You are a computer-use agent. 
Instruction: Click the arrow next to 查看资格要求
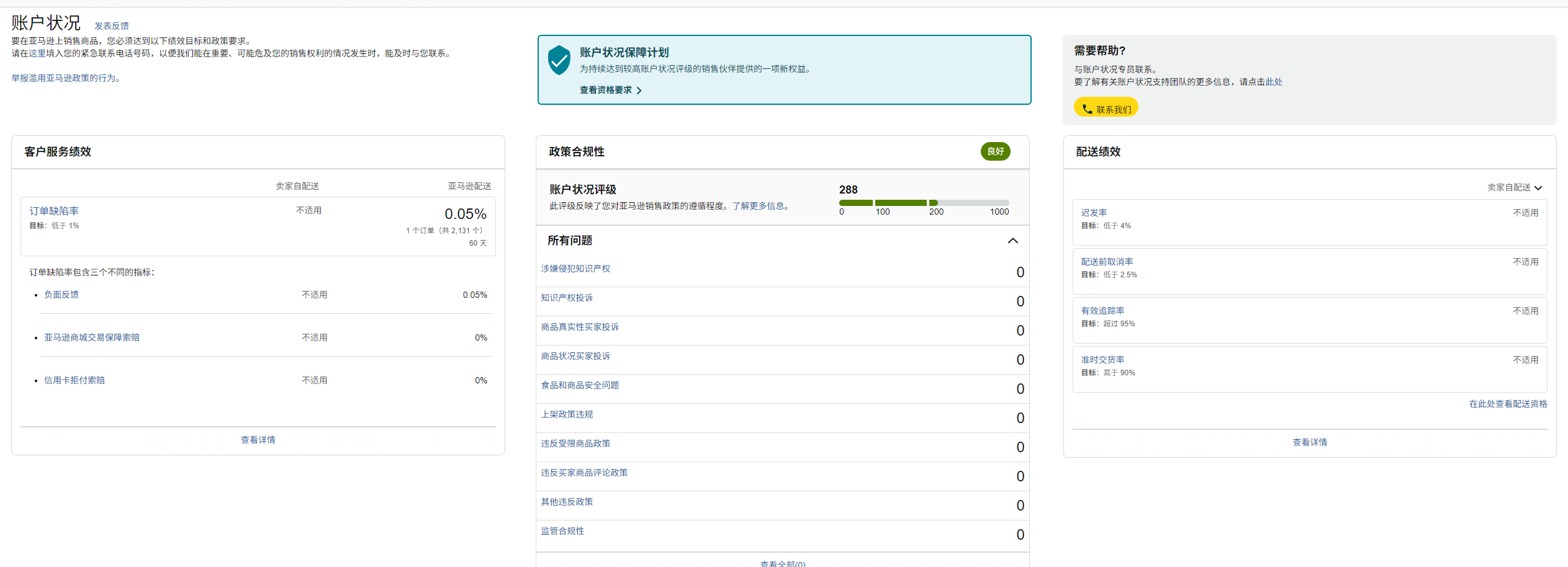(639, 91)
